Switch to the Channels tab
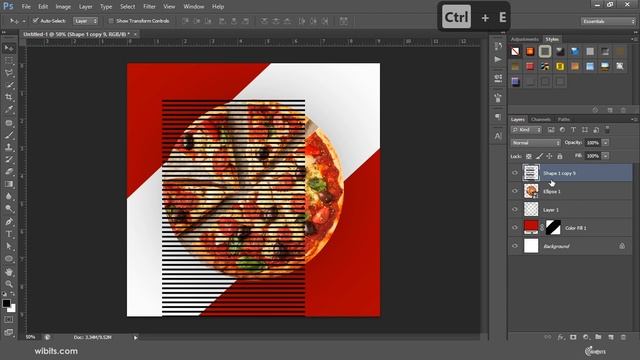 [x=541, y=120]
